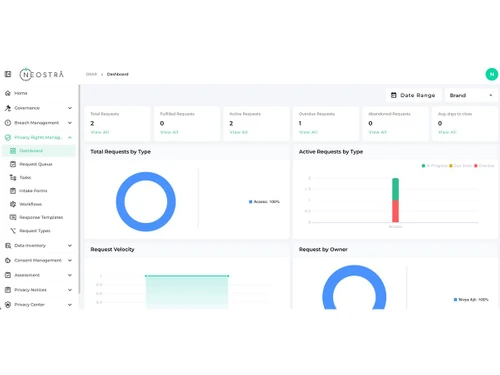Click the Privacy Center icon
The height and width of the screenshot is (375, 500).
pos(8,304)
